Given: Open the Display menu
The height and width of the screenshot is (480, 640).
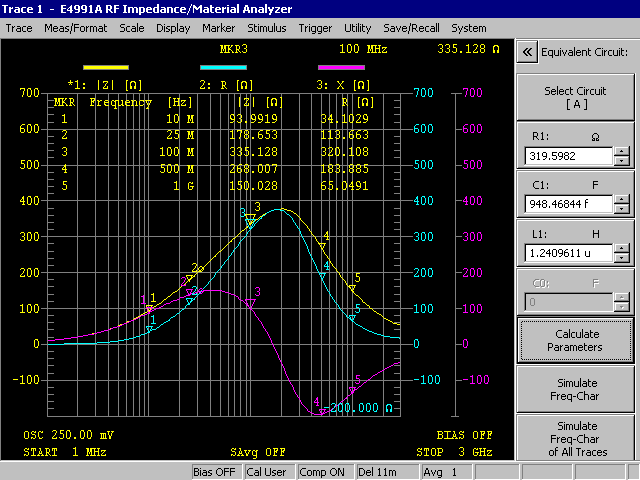Looking at the screenshot, I should click(173, 28).
